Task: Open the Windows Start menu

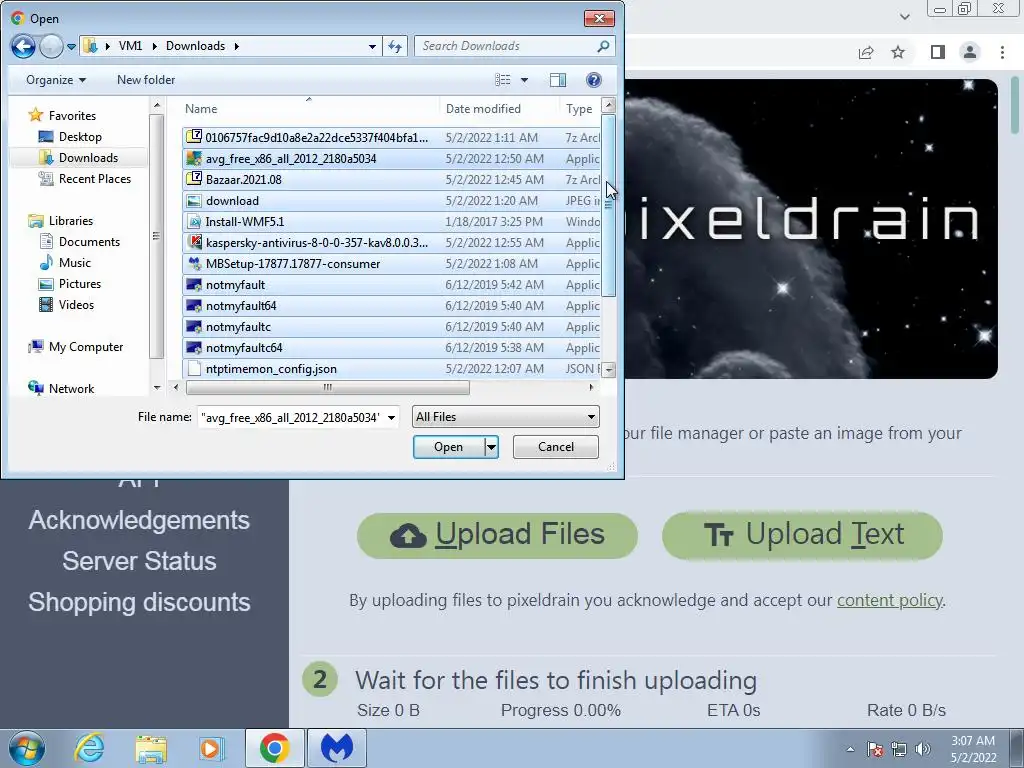Action: click(x=27, y=748)
